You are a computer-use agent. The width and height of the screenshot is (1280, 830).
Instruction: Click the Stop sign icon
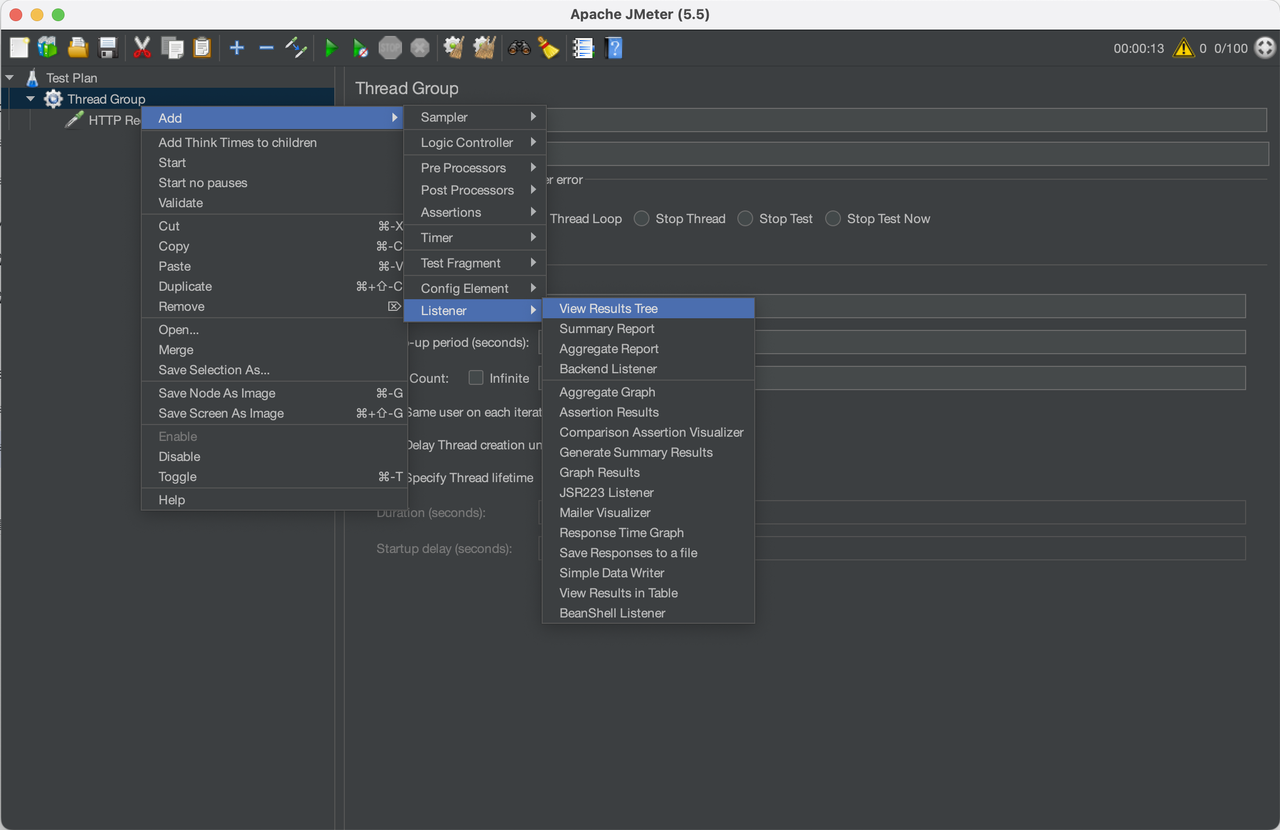(x=390, y=47)
